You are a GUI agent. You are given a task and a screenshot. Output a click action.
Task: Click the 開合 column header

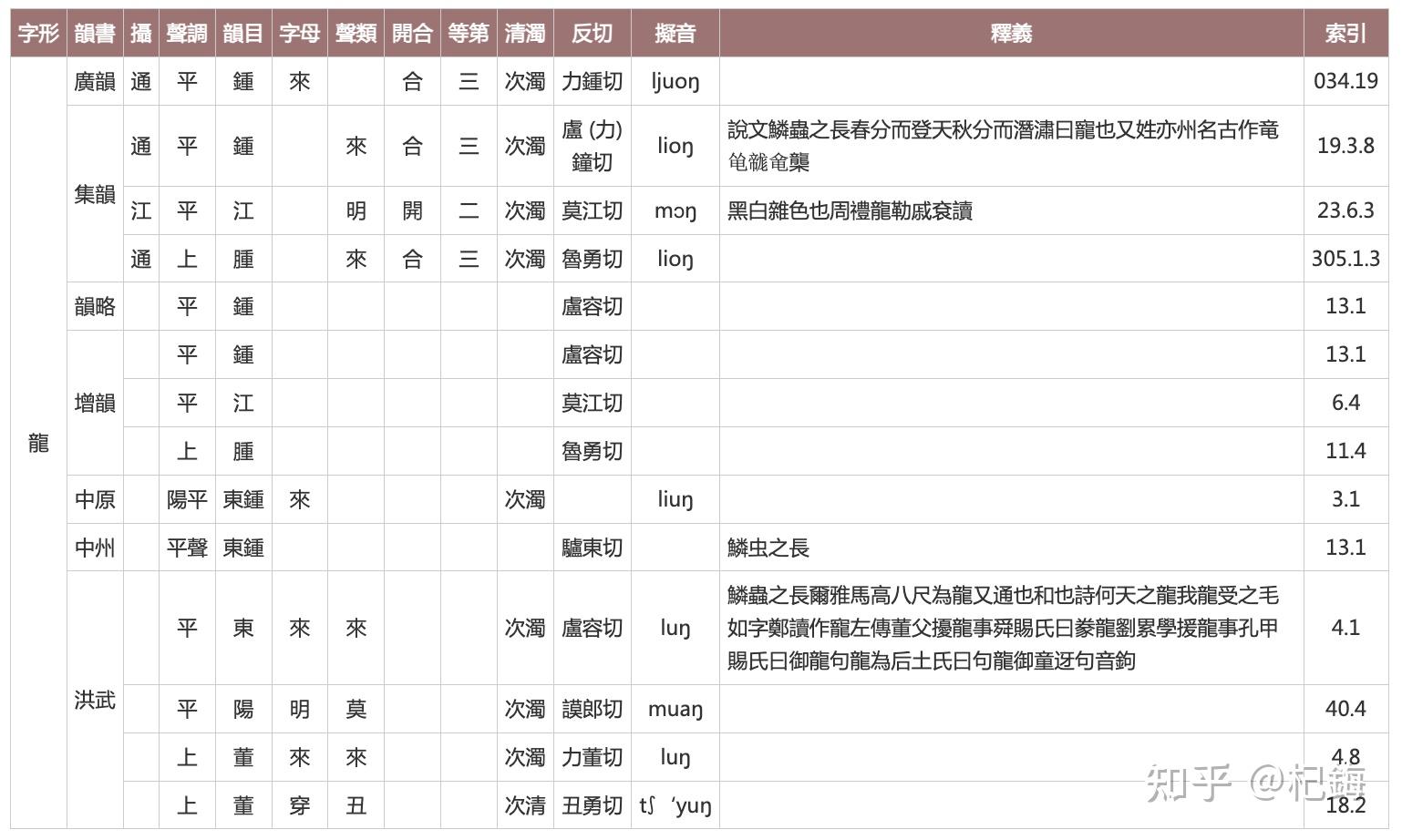(x=412, y=34)
